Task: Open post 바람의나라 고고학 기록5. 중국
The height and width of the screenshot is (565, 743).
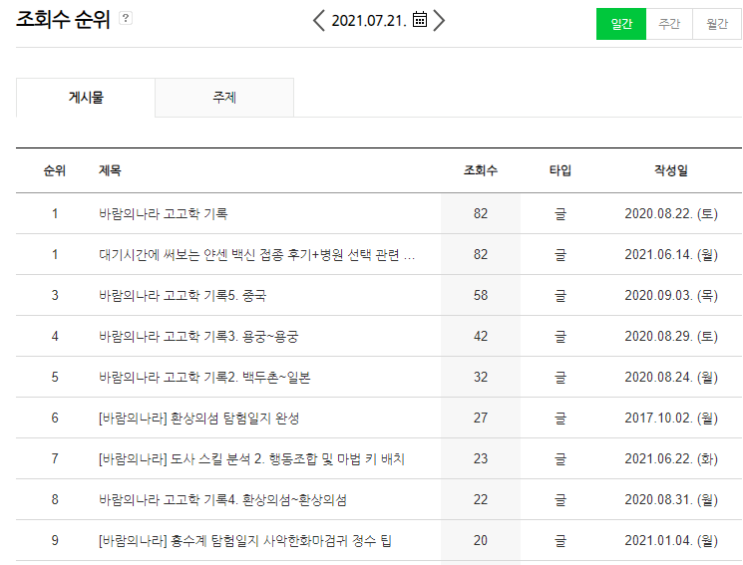Action: coord(182,296)
